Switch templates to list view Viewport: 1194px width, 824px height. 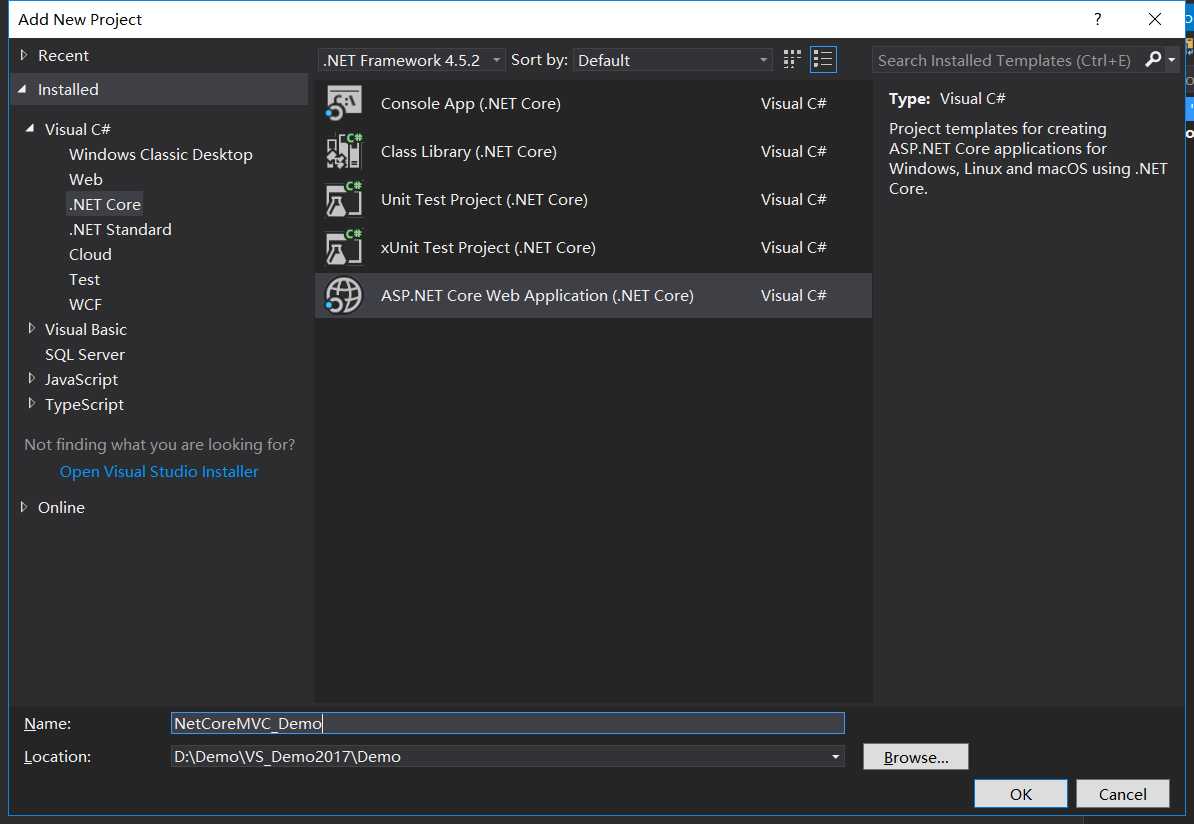coord(823,59)
